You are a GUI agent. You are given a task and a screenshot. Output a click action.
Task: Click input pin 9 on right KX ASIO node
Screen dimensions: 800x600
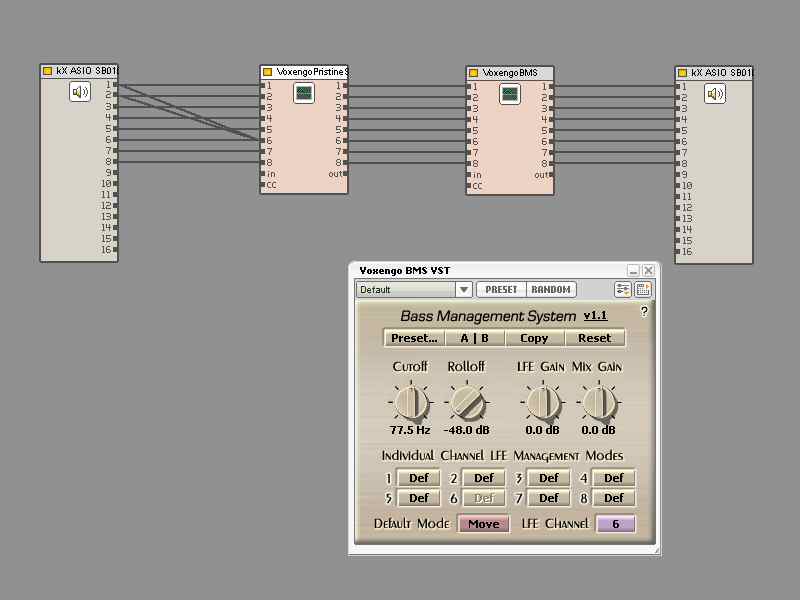pos(678,174)
